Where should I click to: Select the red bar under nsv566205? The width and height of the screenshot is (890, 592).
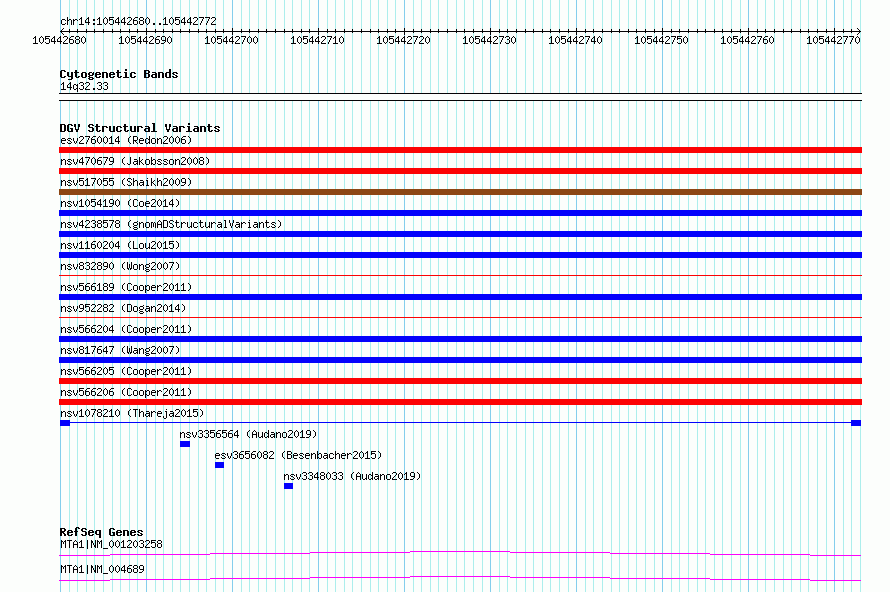460,381
